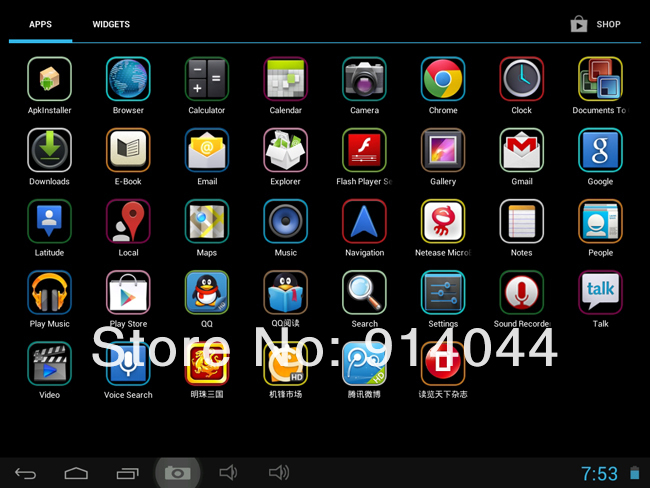Viewport: 650px width, 488px height.
Task: Open the Maps app
Action: point(207,221)
